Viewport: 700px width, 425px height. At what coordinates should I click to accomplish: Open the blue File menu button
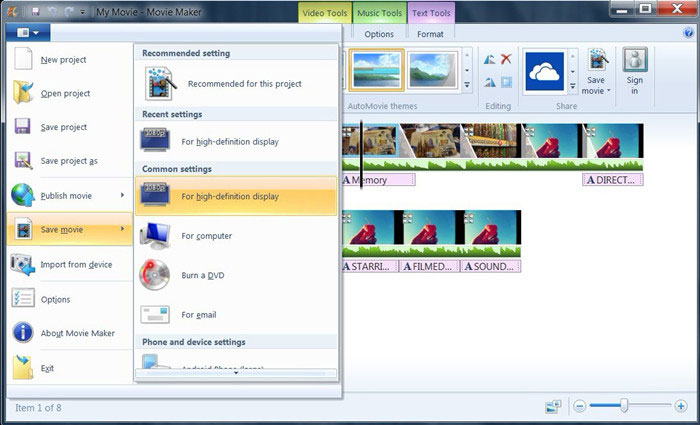coord(28,33)
